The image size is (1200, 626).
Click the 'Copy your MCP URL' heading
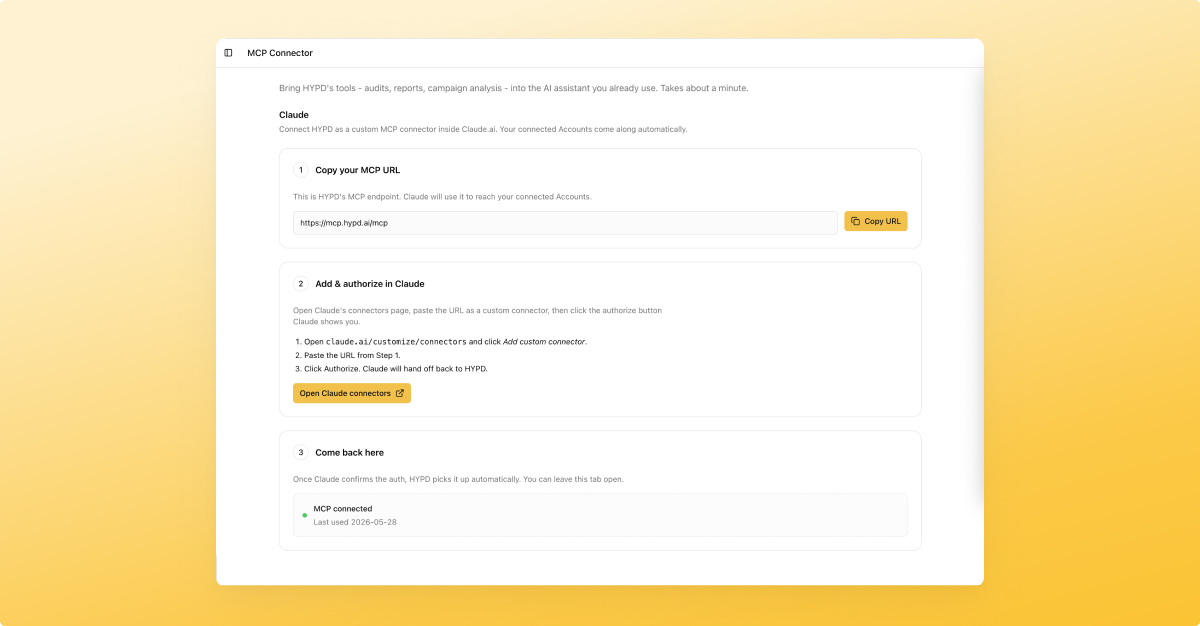tap(358, 170)
